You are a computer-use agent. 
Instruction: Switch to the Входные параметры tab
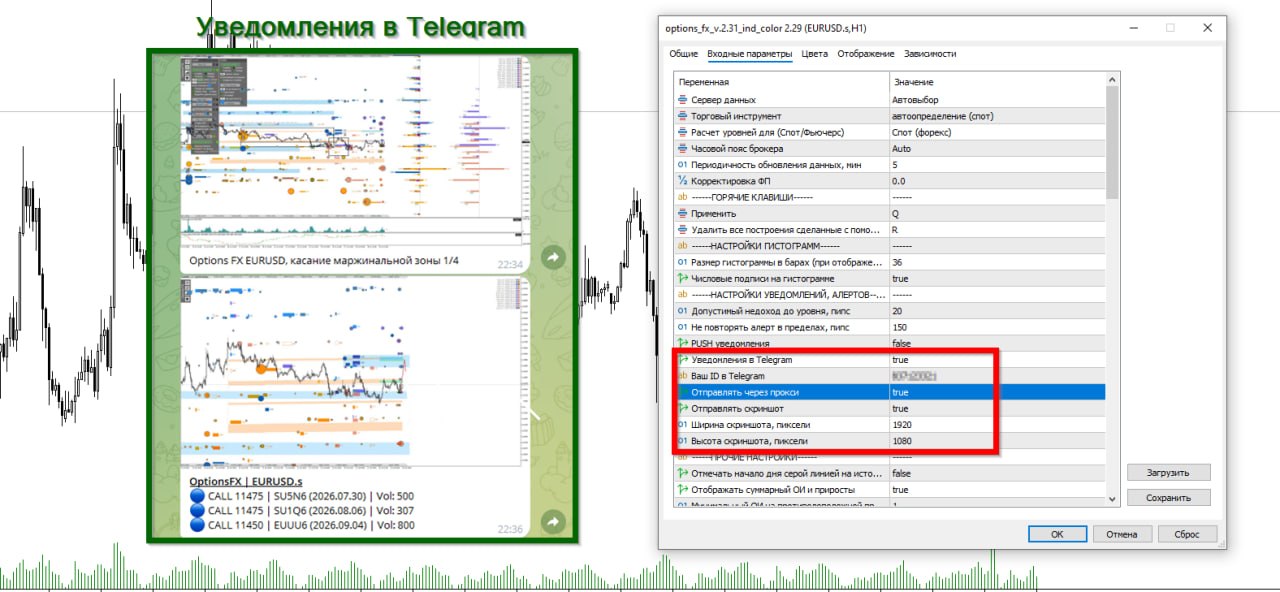[x=750, y=54]
